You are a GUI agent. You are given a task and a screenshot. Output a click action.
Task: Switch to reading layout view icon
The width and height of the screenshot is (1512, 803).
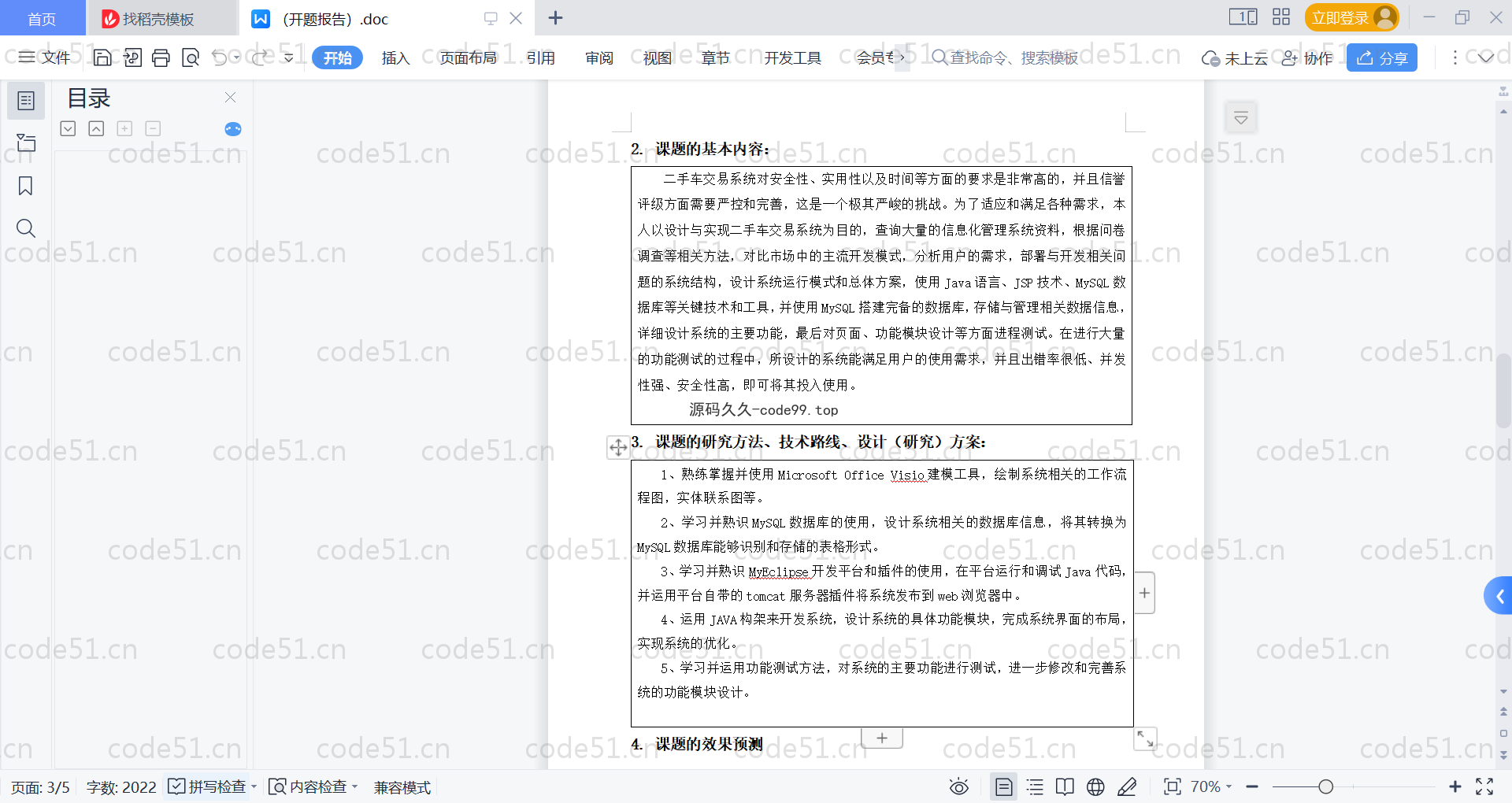coord(1065,786)
